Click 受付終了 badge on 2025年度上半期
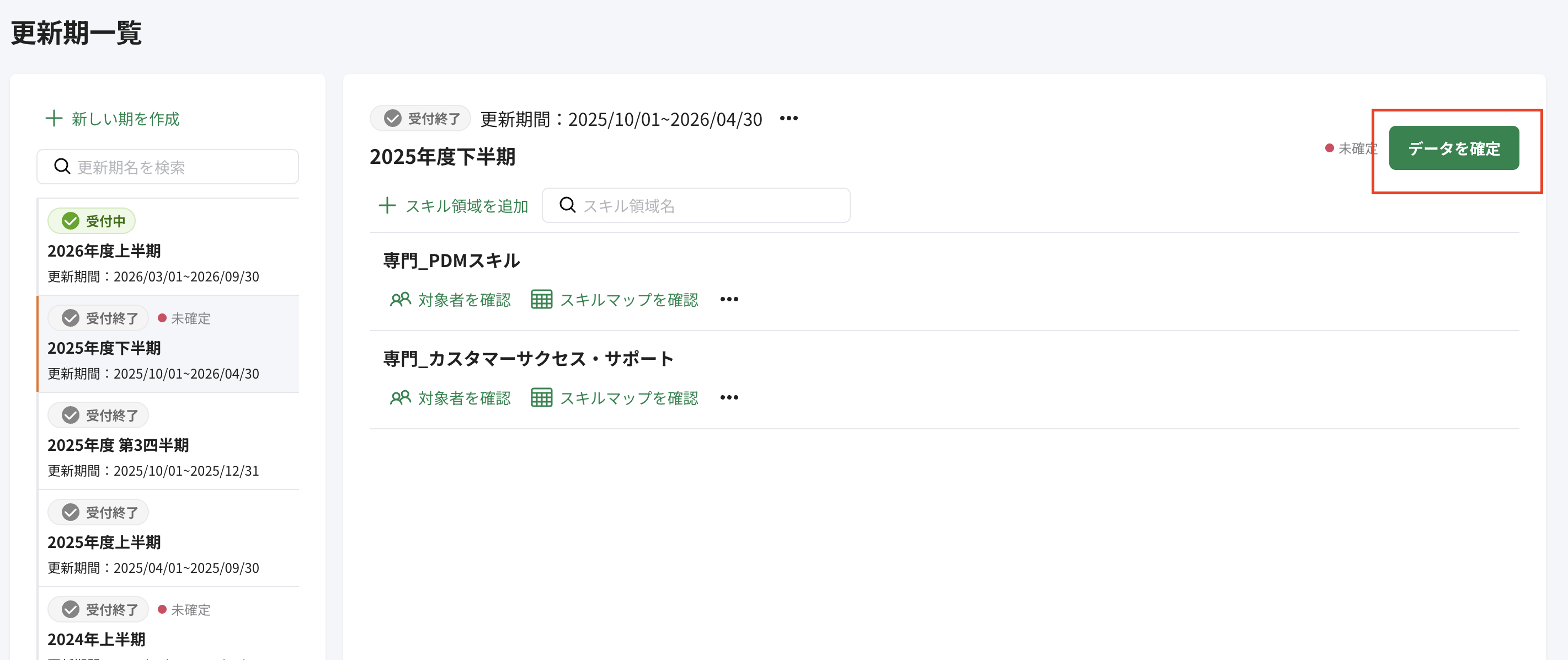1568x660 pixels. click(98, 512)
